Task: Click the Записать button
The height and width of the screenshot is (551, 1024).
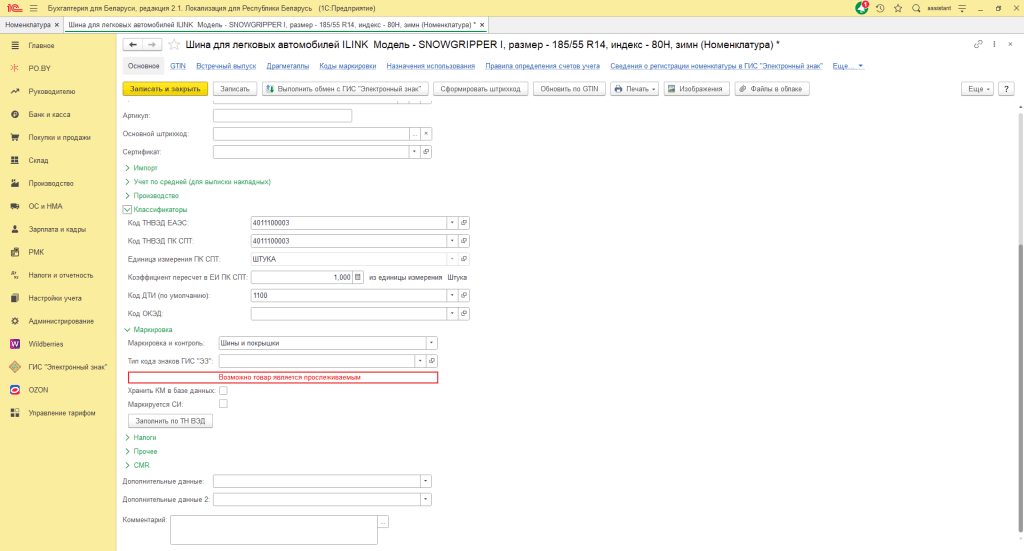Action: (234, 89)
